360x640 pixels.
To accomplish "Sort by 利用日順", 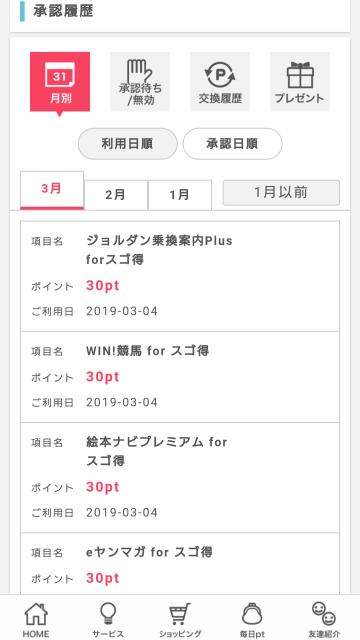I will tap(128, 144).
